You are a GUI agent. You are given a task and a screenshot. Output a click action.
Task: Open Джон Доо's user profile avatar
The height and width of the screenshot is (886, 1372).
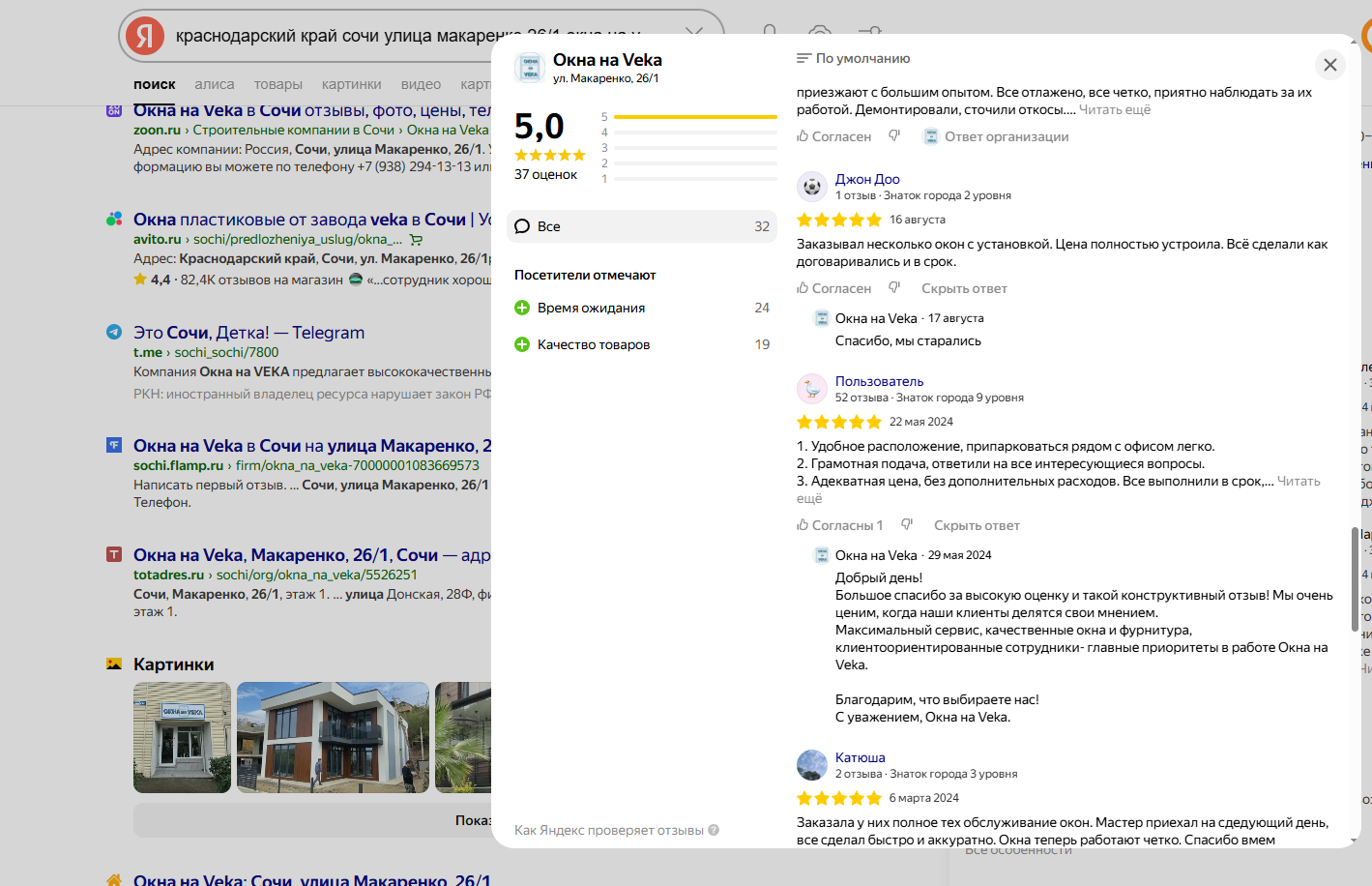[812, 186]
